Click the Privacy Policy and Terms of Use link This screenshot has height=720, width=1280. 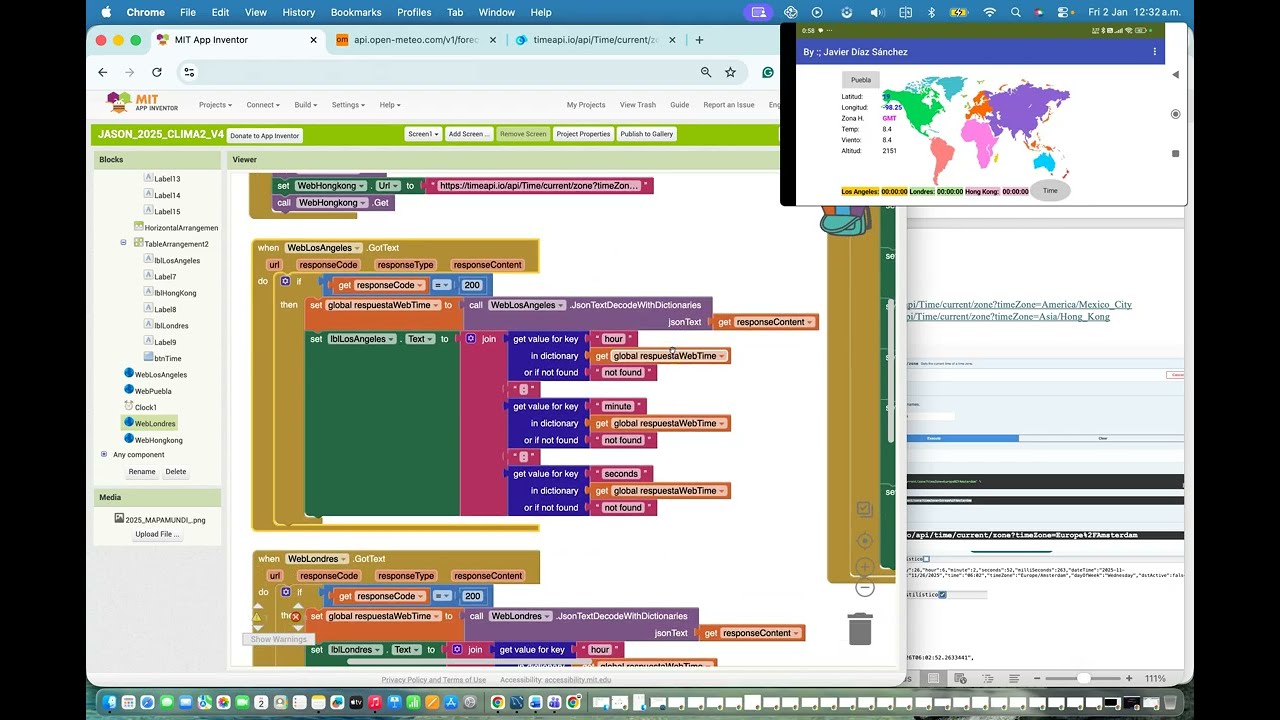point(434,680)
